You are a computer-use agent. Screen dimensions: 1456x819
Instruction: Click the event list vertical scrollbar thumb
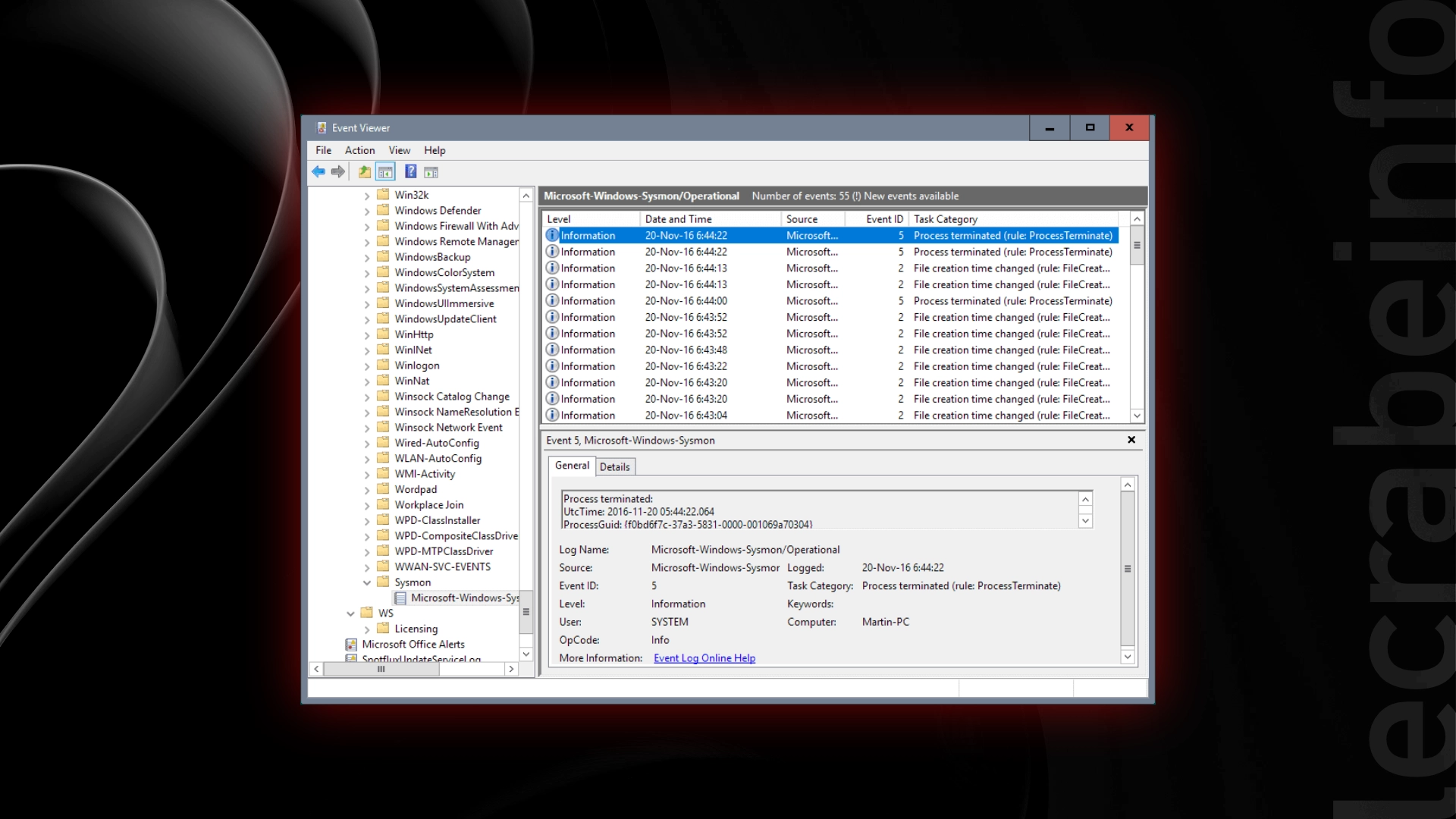coord(1137,246)
